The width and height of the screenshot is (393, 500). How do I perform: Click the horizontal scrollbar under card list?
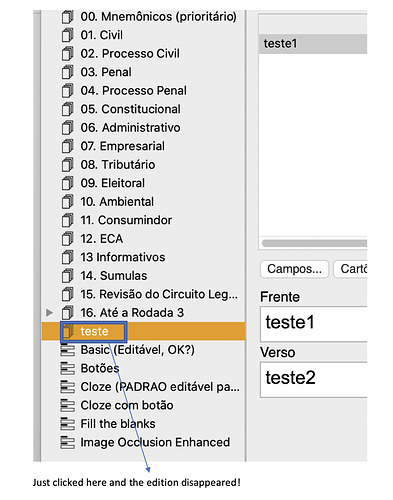[314, 243]
